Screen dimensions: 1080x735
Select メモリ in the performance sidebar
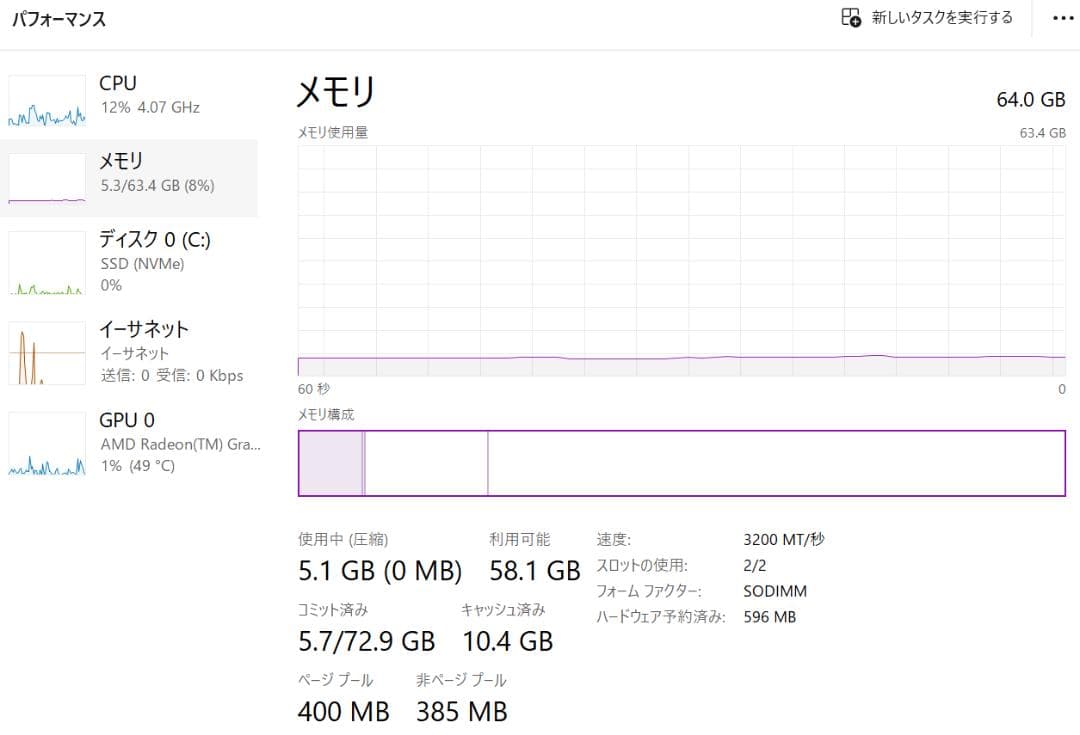121,161
